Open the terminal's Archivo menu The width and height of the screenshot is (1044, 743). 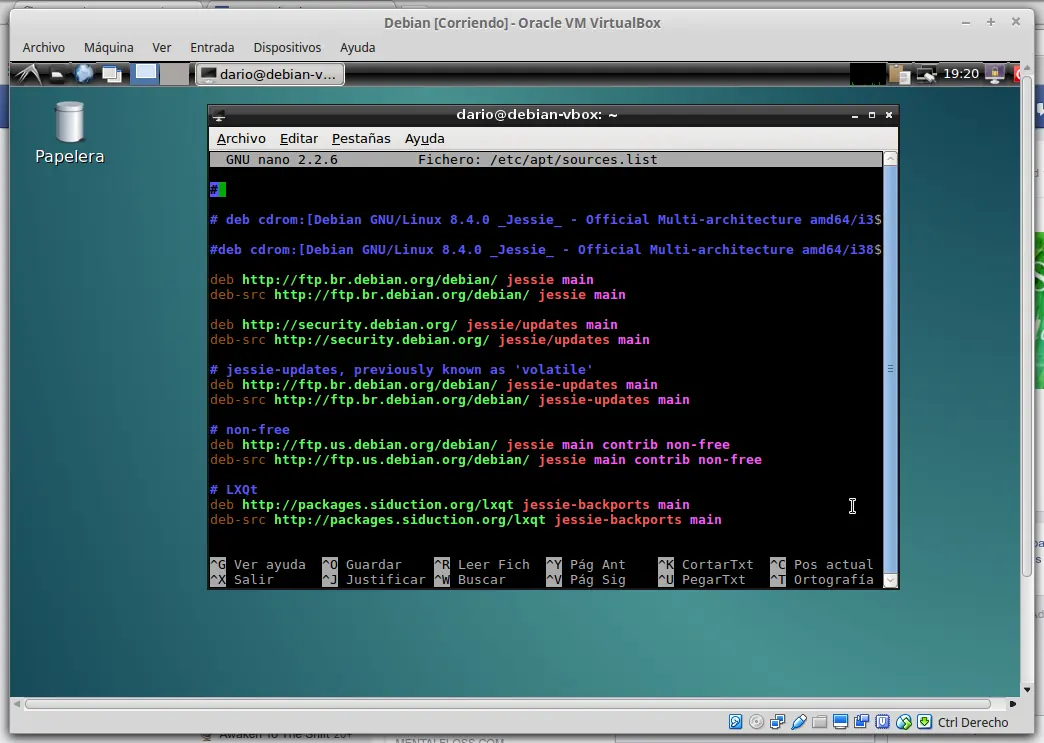[241, 138]
